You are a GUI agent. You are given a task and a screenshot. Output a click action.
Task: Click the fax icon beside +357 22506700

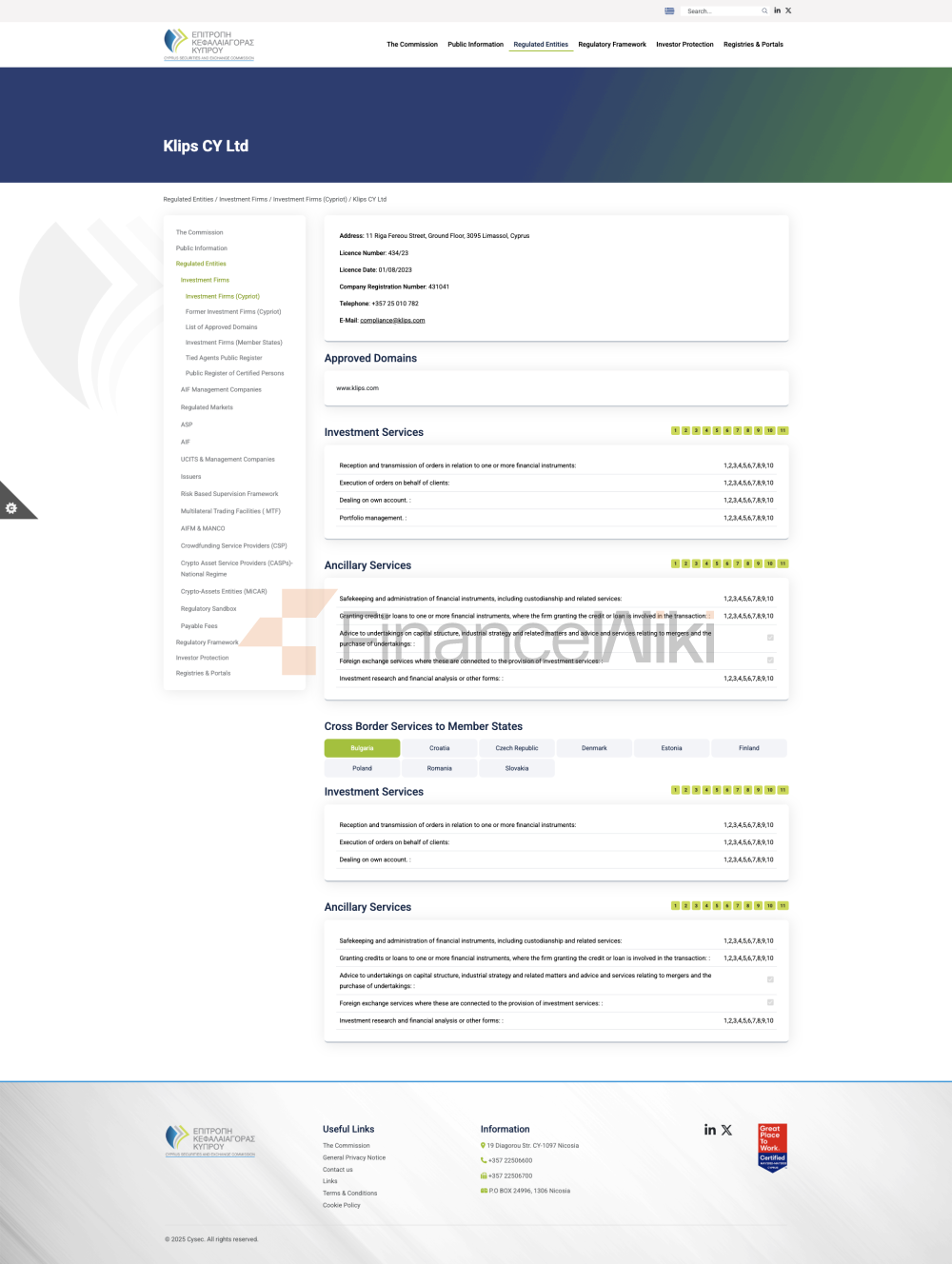[484, 1175]
